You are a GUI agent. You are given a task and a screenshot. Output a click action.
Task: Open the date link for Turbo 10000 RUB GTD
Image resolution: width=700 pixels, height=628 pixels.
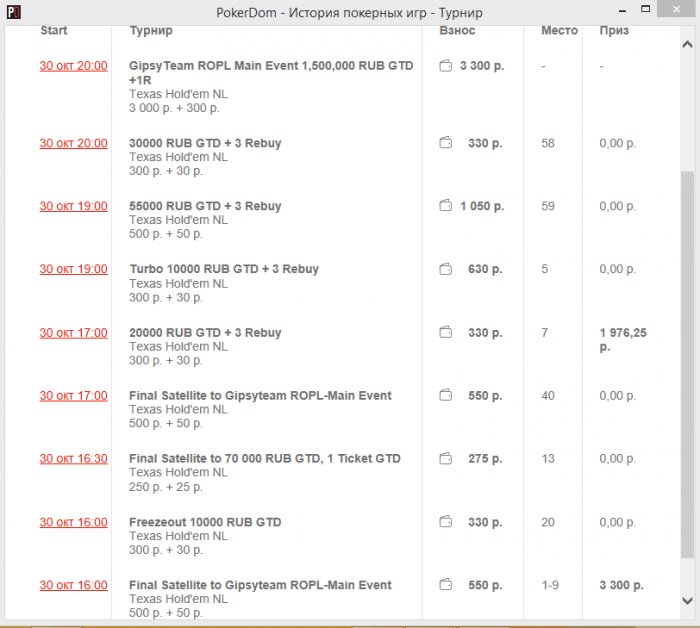tap(73, 270)
